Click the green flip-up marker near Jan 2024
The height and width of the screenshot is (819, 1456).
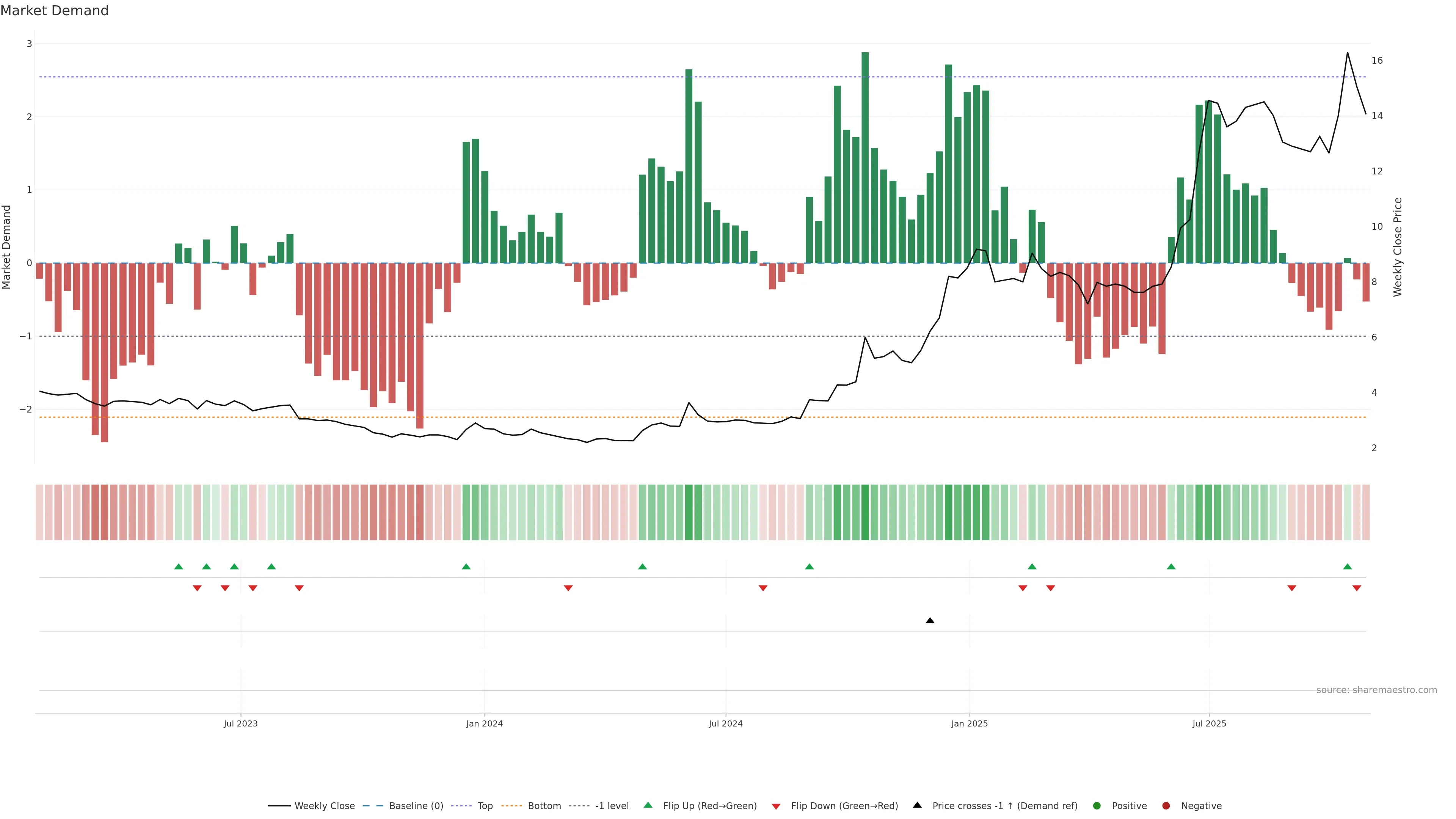466,566
